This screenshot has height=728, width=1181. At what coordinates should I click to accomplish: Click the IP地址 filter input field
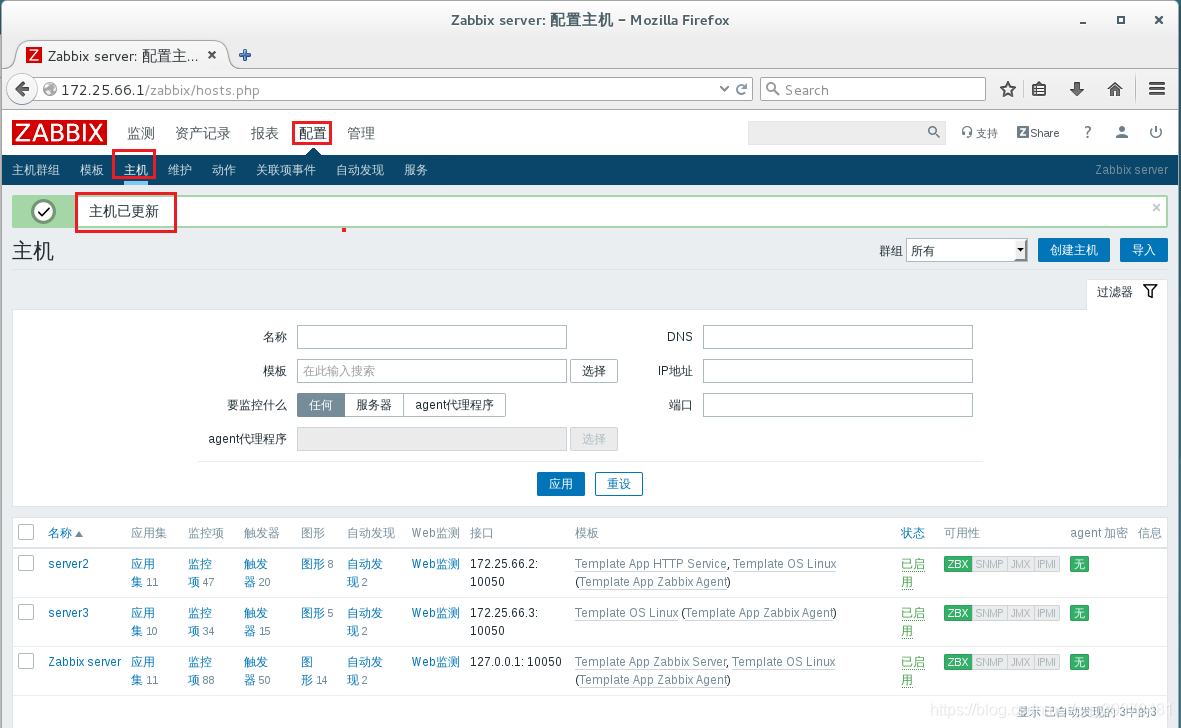point(838,371)
